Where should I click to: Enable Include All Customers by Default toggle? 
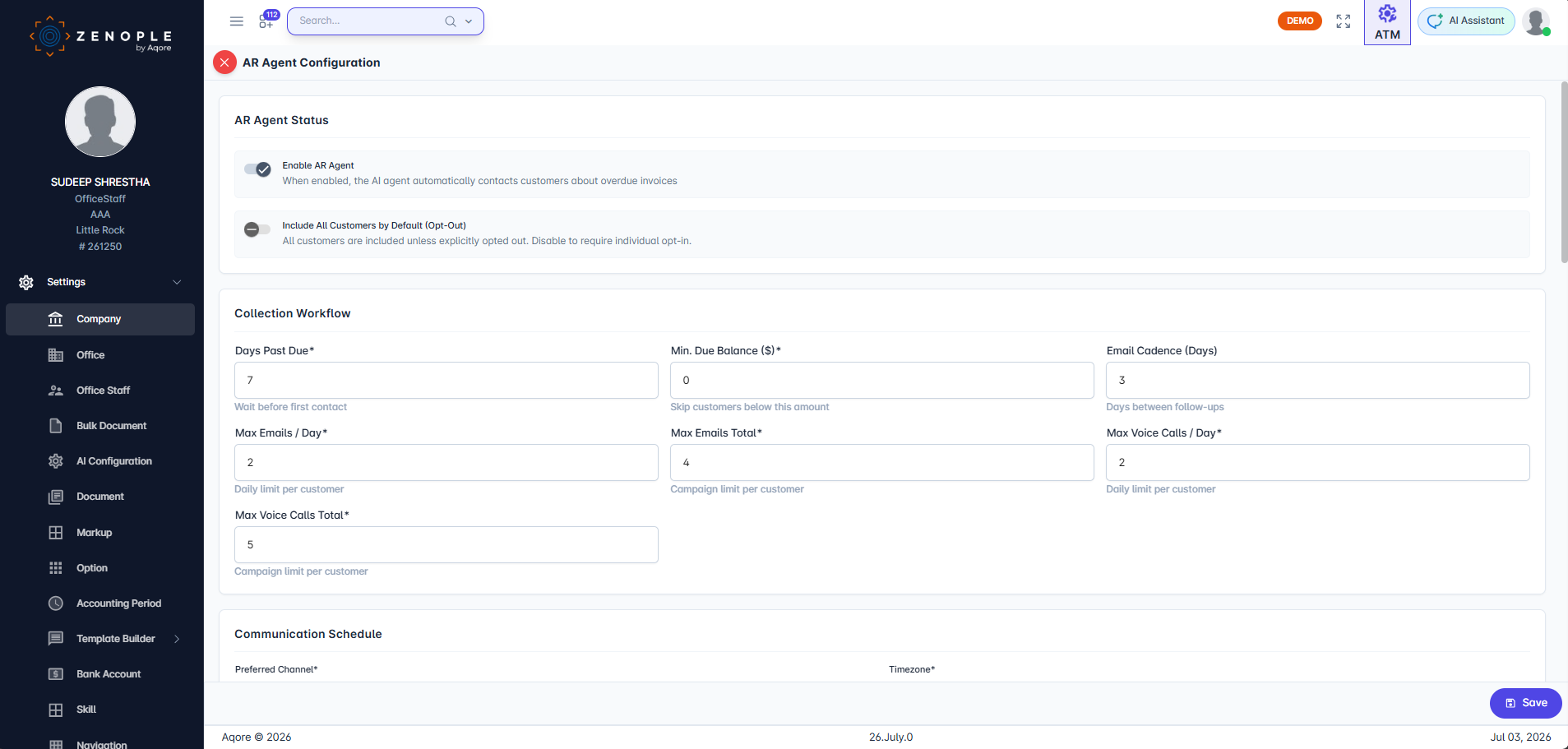click(x=257, y=229)
